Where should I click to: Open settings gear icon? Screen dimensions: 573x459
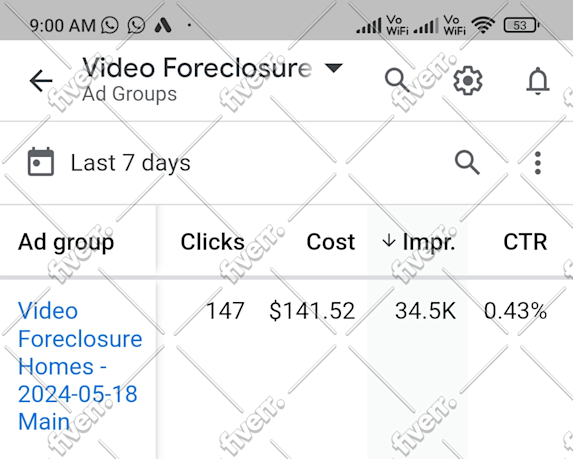point(468,80)
